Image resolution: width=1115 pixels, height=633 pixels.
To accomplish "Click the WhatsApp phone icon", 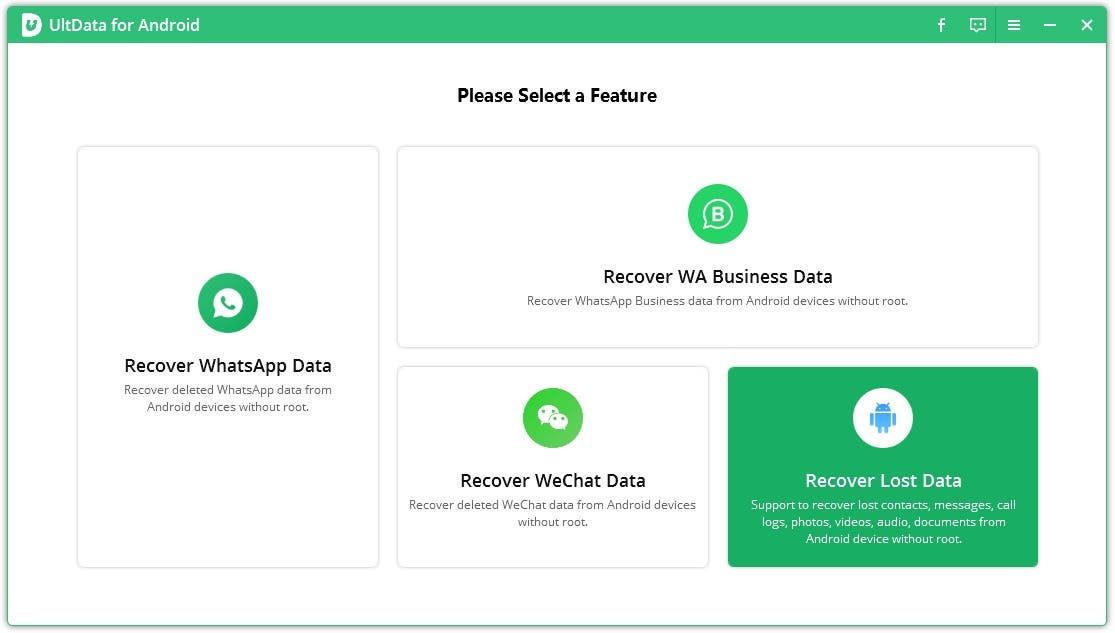I will coord(228,303).
